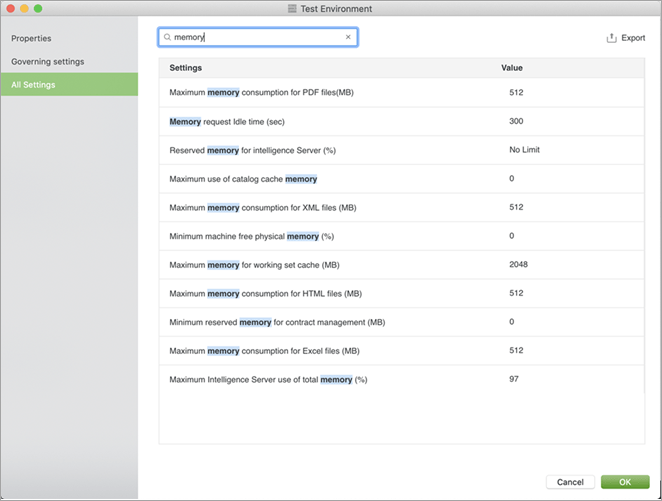Image resolution: width=662 pixels, height=501 pixels.
Task: Select Maximum use of catalog cache memory row
Action: point(243,179)
